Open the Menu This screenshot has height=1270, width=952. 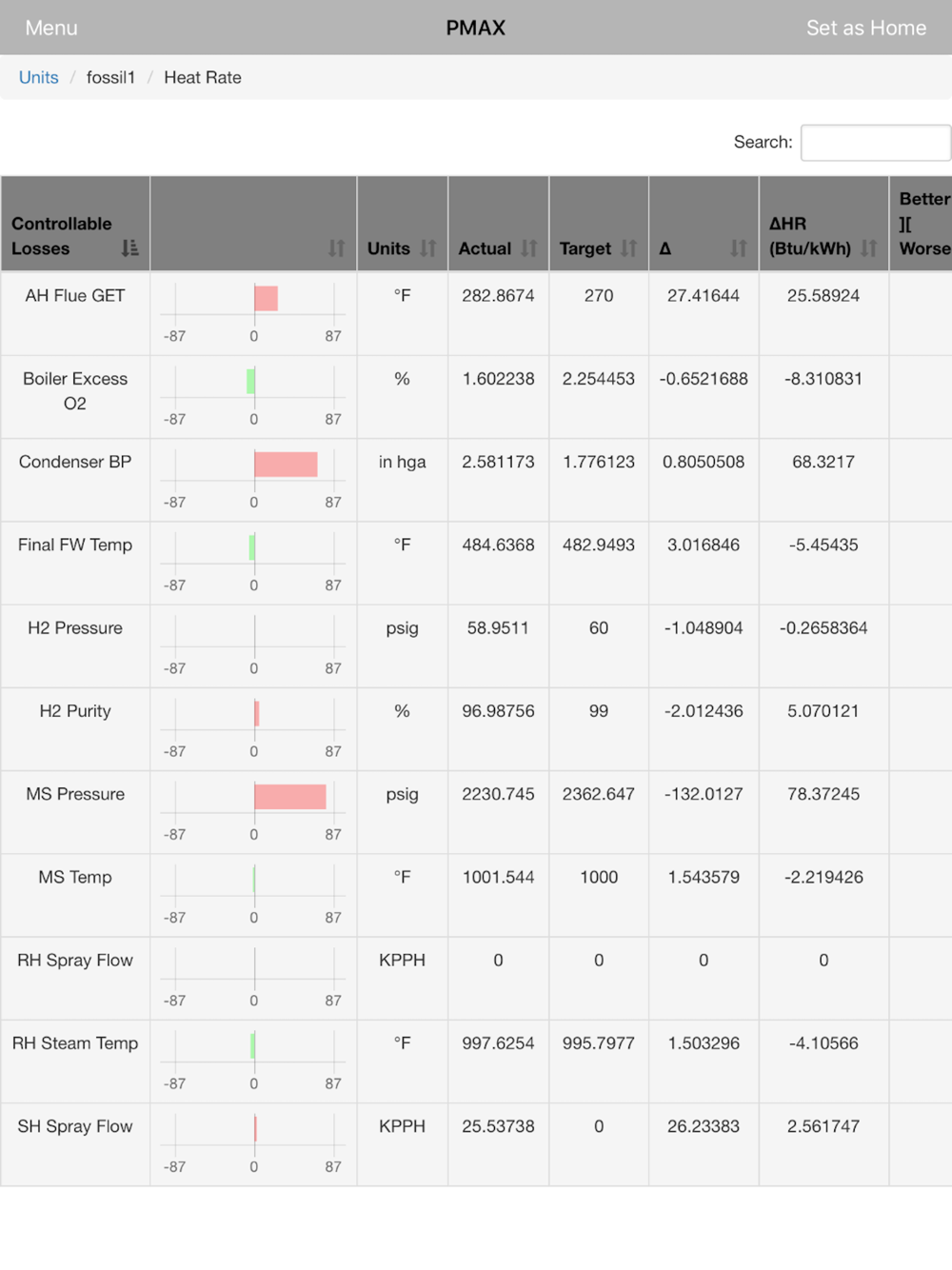coord(51,28)
